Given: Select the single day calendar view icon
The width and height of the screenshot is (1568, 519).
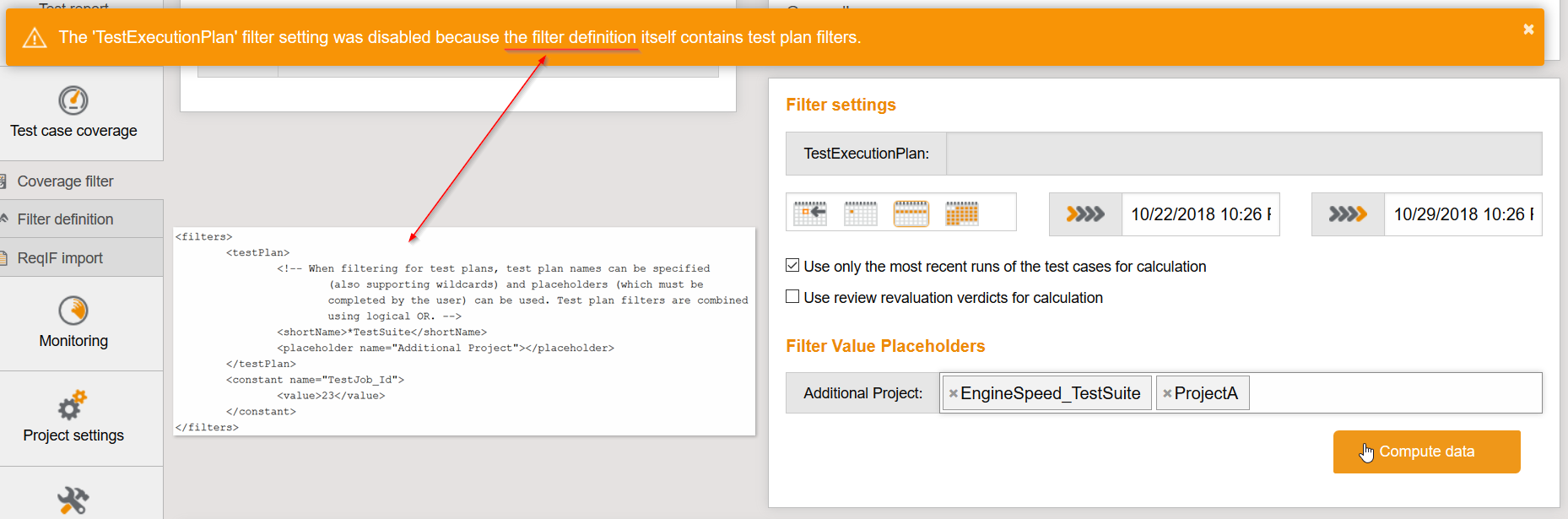Looking at the screenshot, I should click(861, 212).
